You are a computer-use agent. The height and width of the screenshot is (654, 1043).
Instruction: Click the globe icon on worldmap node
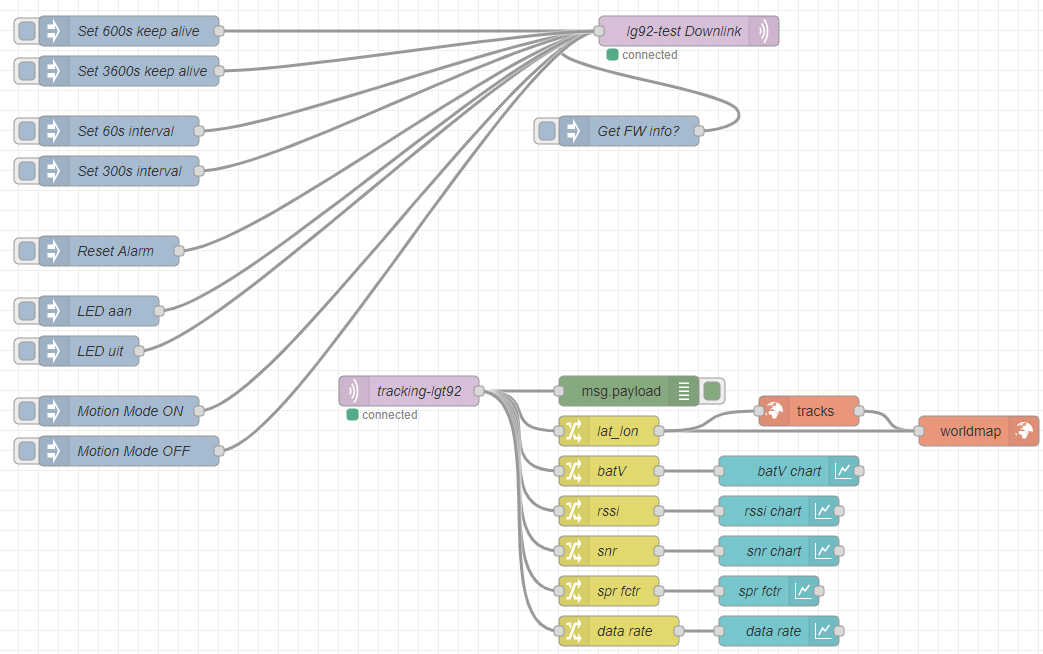(x=1024, y=431)
